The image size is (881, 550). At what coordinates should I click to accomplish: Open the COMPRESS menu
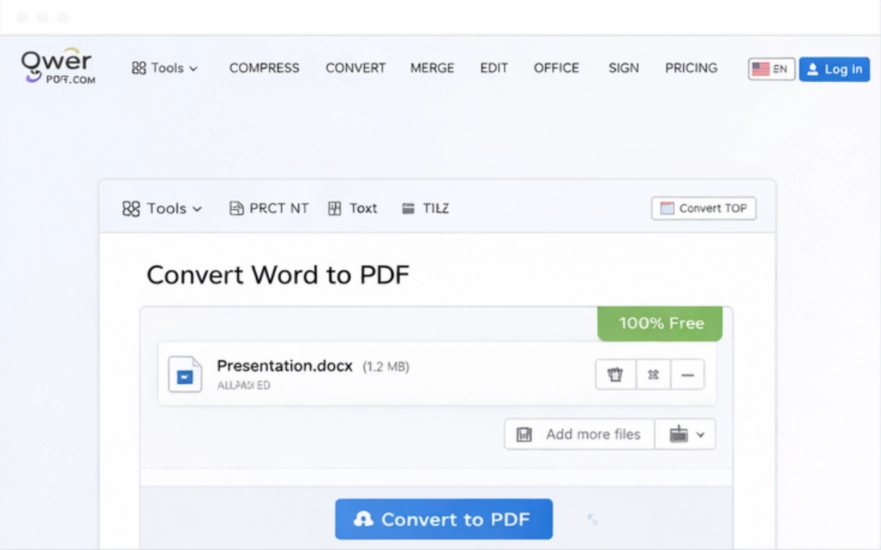(x=264, y=68)
